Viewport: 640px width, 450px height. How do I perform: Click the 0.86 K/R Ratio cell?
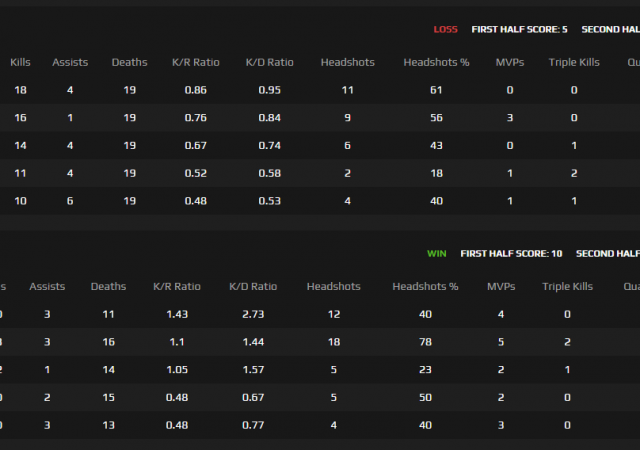(x=195, y=90)
